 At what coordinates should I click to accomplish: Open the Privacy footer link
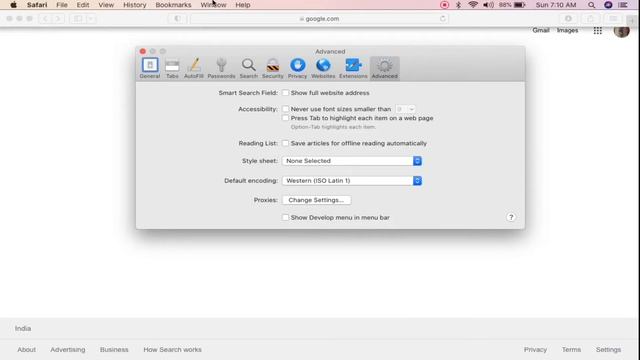coord(535,349)
